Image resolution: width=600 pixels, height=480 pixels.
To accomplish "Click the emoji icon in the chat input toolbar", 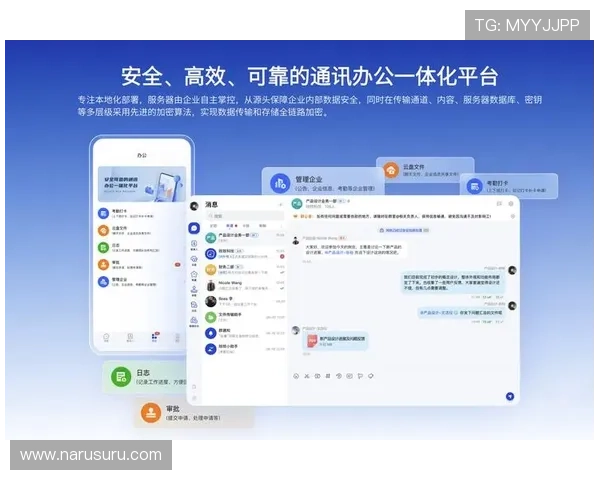I will pyautogui.click(x=296, y=376).
